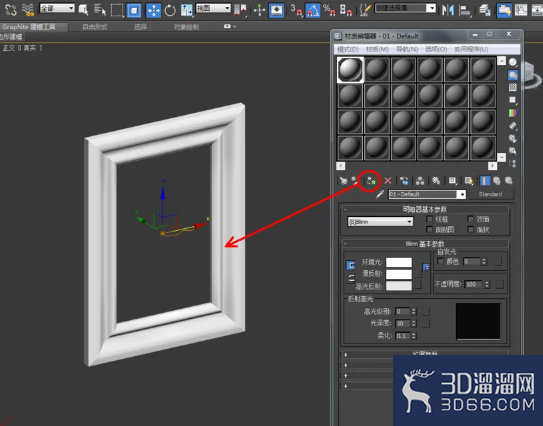Enable the 面贴图 face map checkbox

pos(429,229)
